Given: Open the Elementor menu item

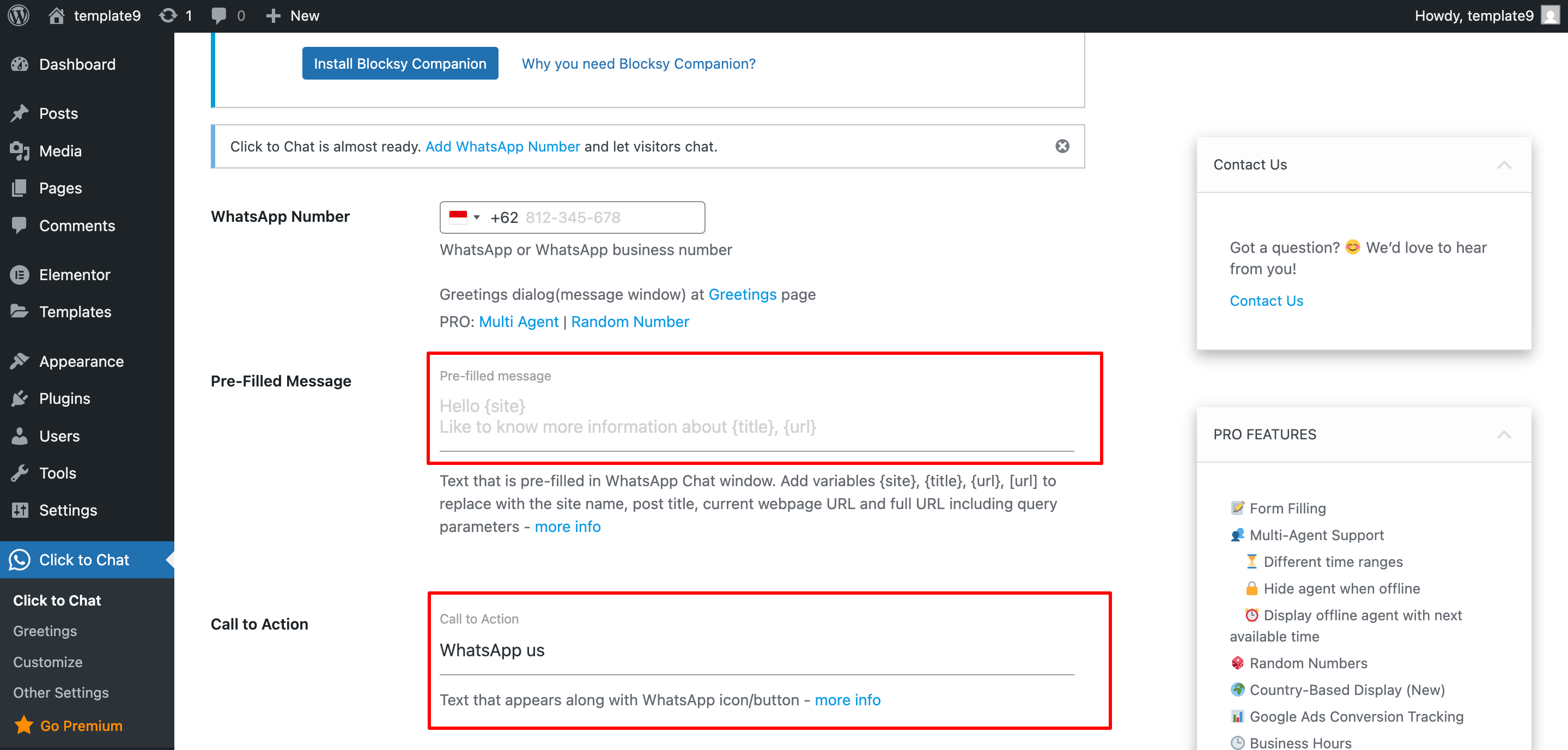Looking at the screenshot, I should click(74, 275).
